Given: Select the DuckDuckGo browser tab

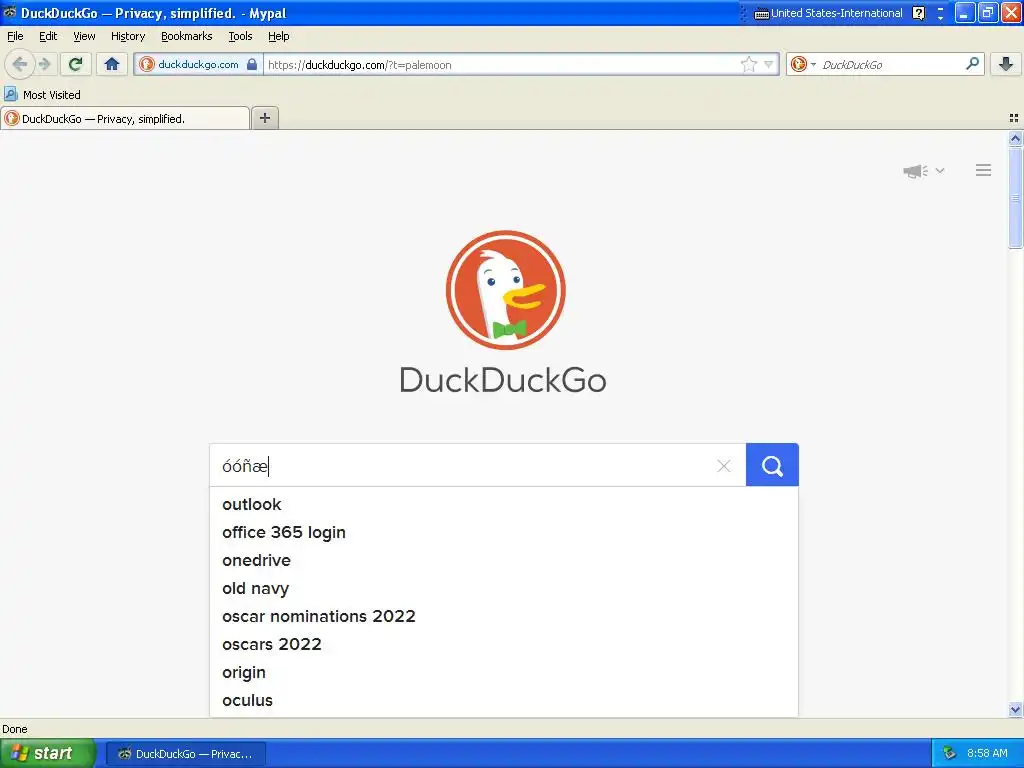Looking at the screenshot, I should pos(125,118).
